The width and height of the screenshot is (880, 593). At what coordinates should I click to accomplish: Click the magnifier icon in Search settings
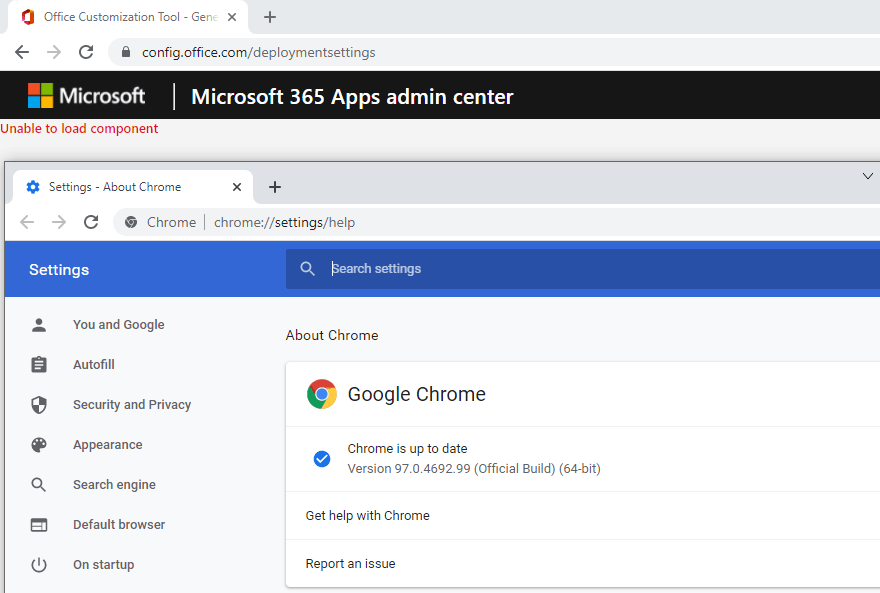(x=308, y=269)
